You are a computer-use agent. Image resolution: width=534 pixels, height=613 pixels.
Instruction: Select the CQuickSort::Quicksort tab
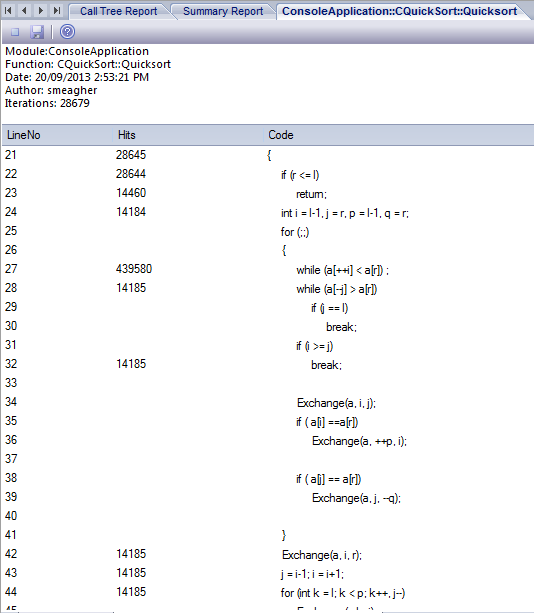pyautogui.click(x=400, y=11)
